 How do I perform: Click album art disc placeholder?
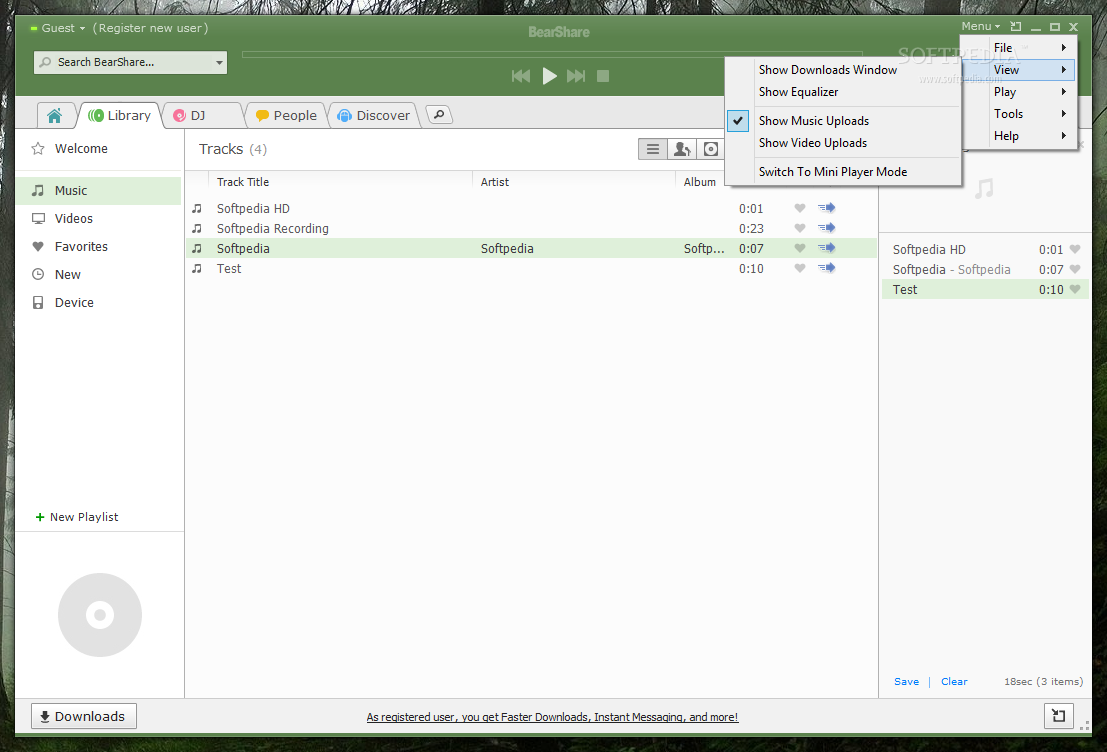100,615
